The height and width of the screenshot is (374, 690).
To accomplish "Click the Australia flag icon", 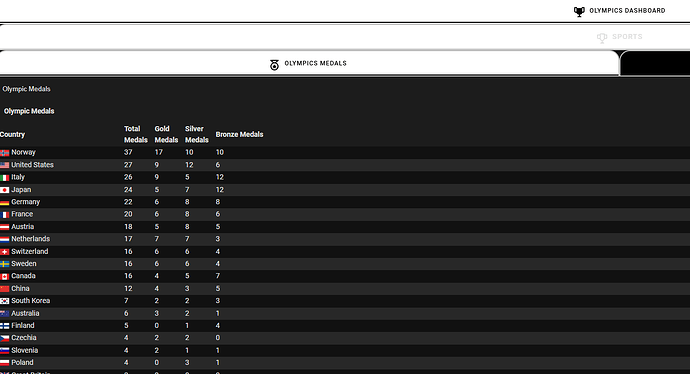I will (x=4, y=314).
